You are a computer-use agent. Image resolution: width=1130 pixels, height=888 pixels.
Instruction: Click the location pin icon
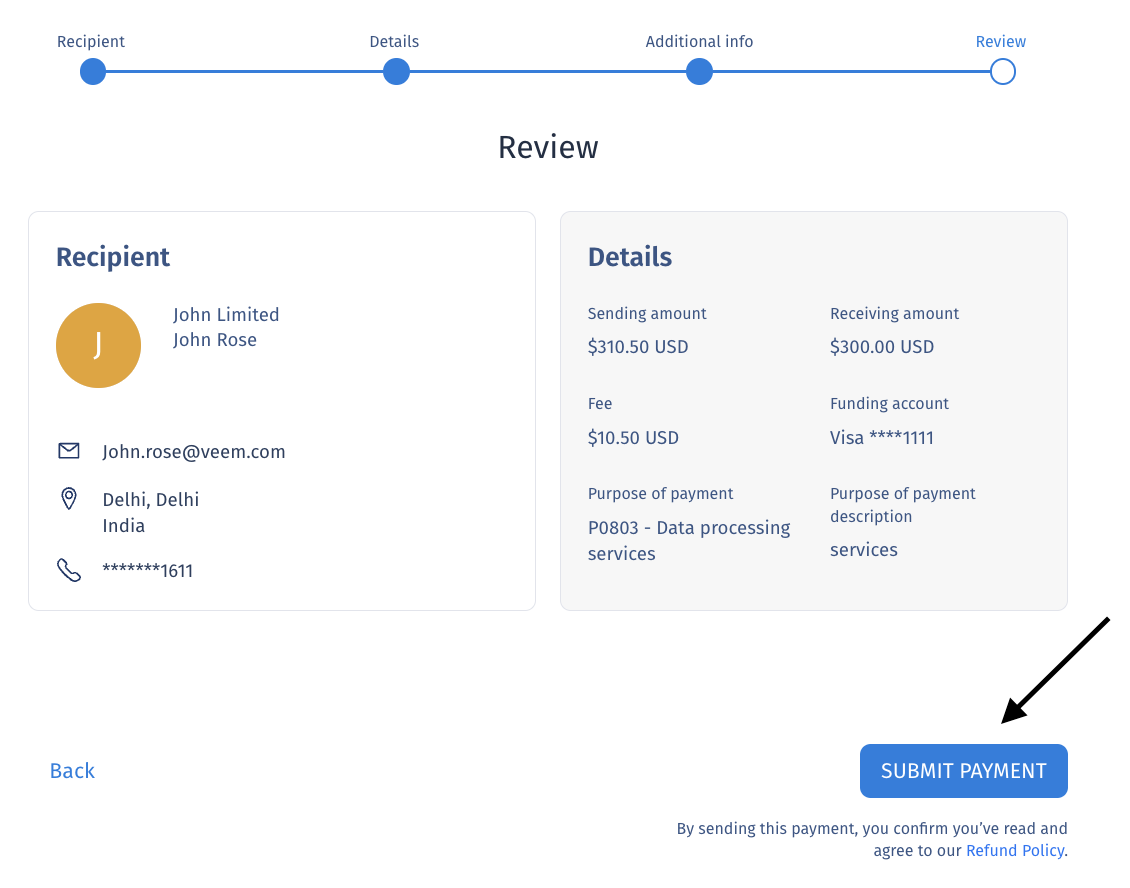point(69,498)
